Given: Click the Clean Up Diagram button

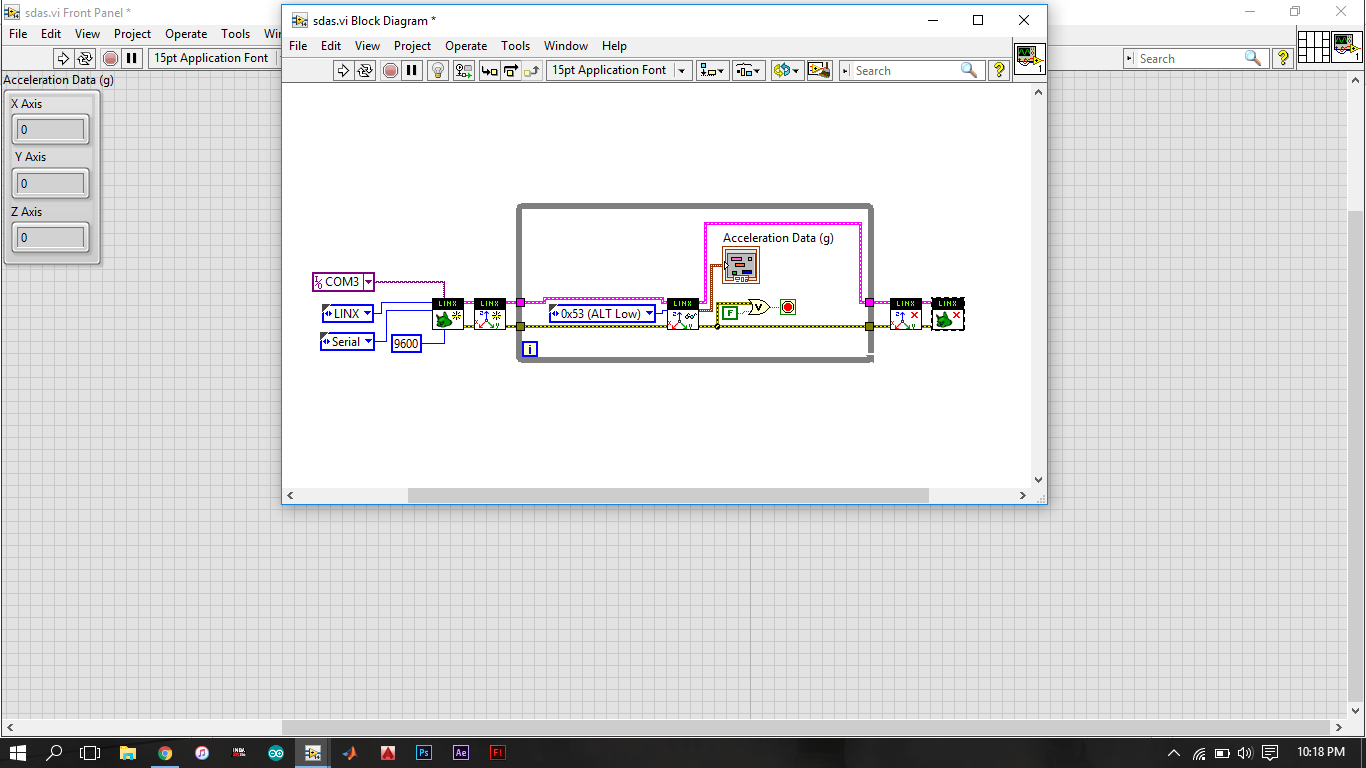Looking at the screenshot, I should 819,70.
